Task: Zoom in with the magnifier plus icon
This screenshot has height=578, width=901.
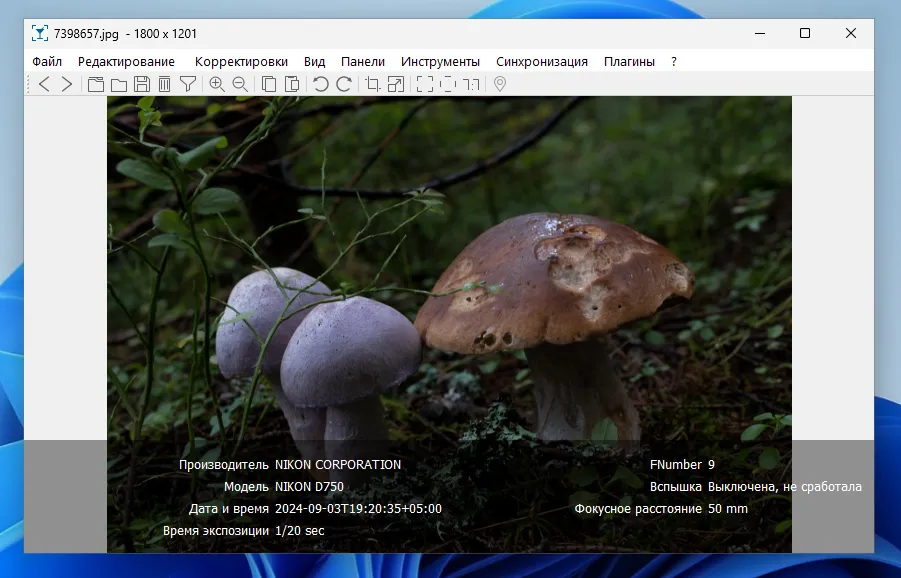Action: tap(216, 84)
